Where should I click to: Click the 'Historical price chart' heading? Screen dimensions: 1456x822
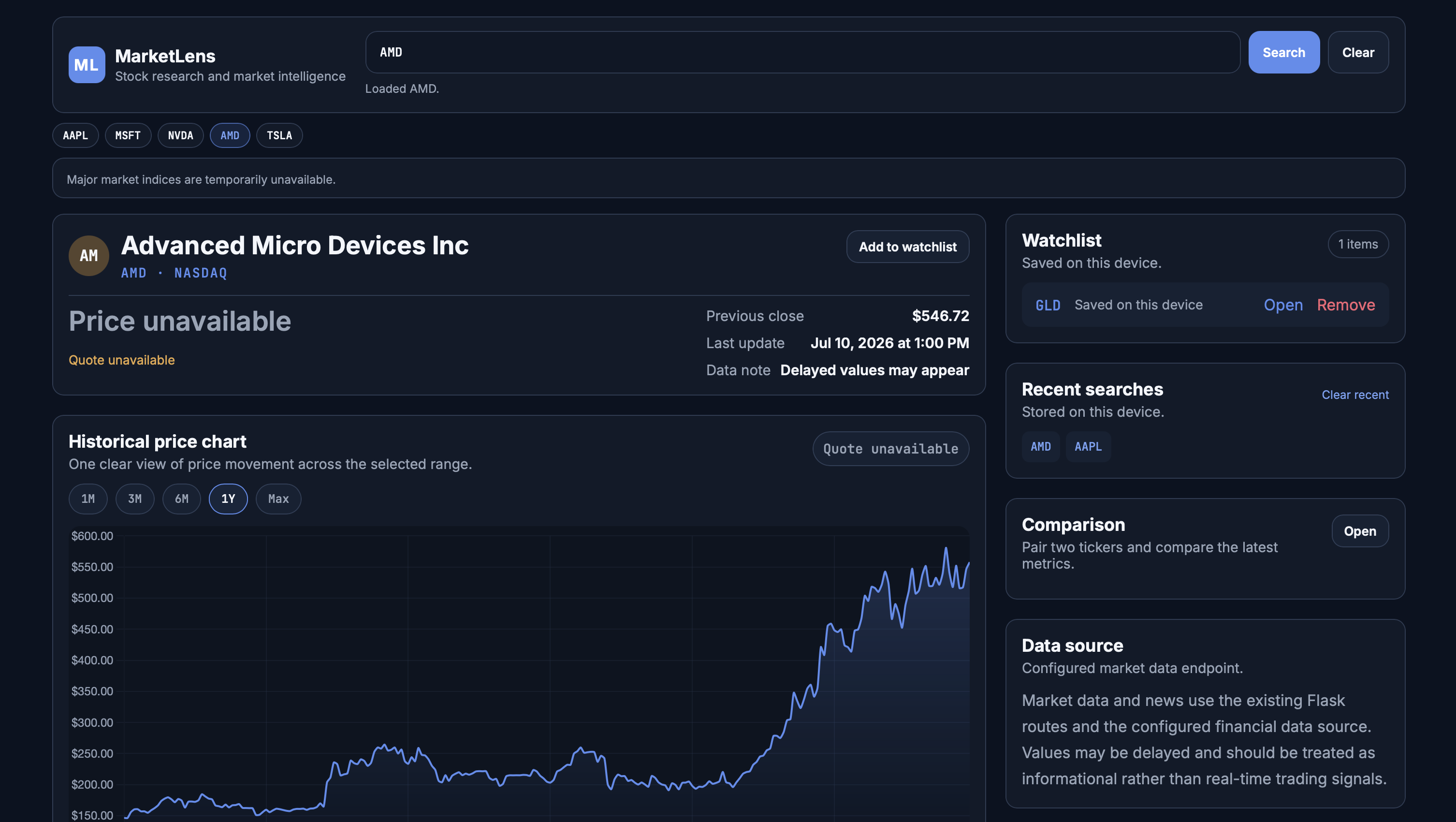[x=157, y=441]
